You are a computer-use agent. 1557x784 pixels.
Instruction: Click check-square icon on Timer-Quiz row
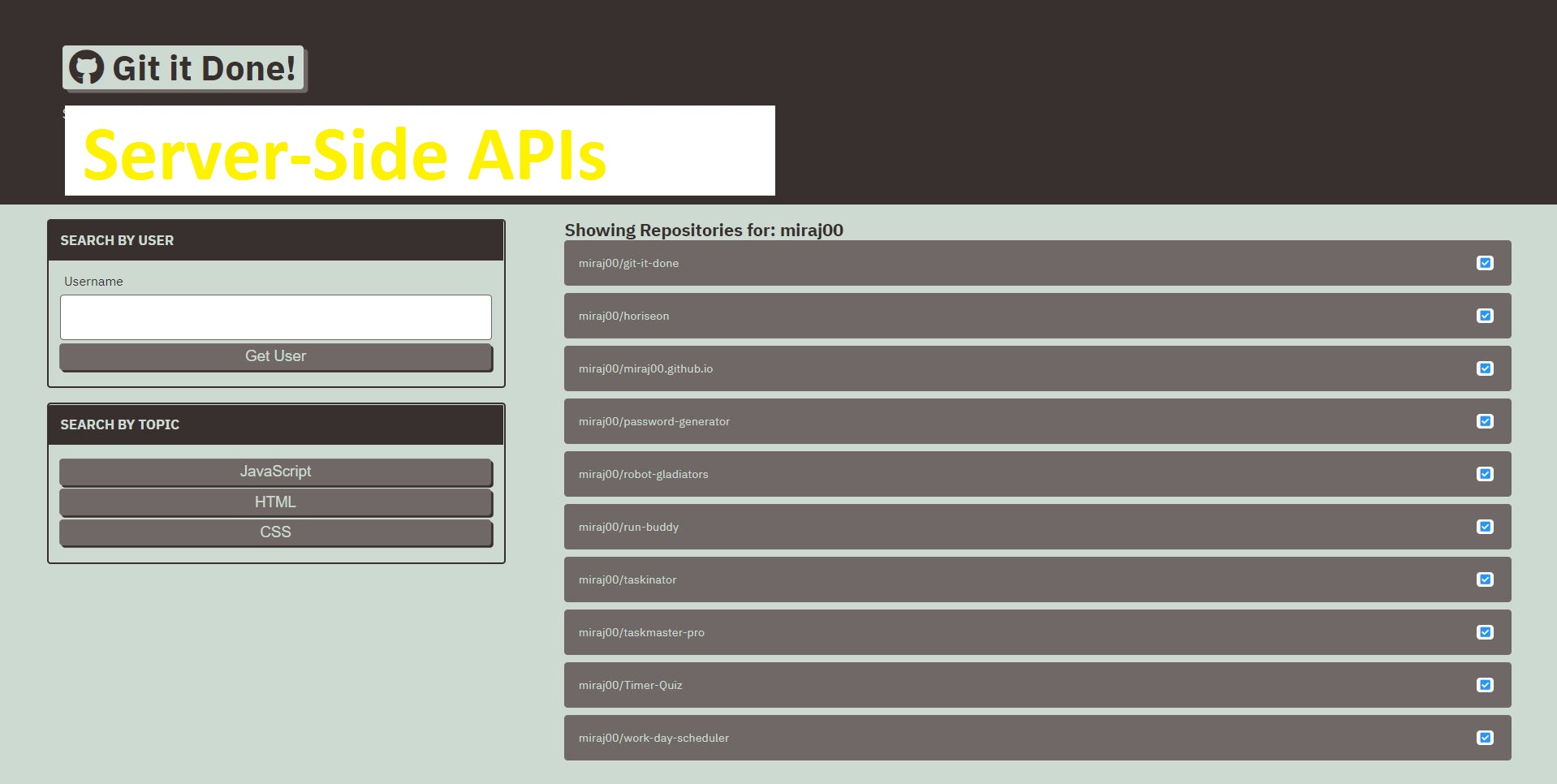1485,685
